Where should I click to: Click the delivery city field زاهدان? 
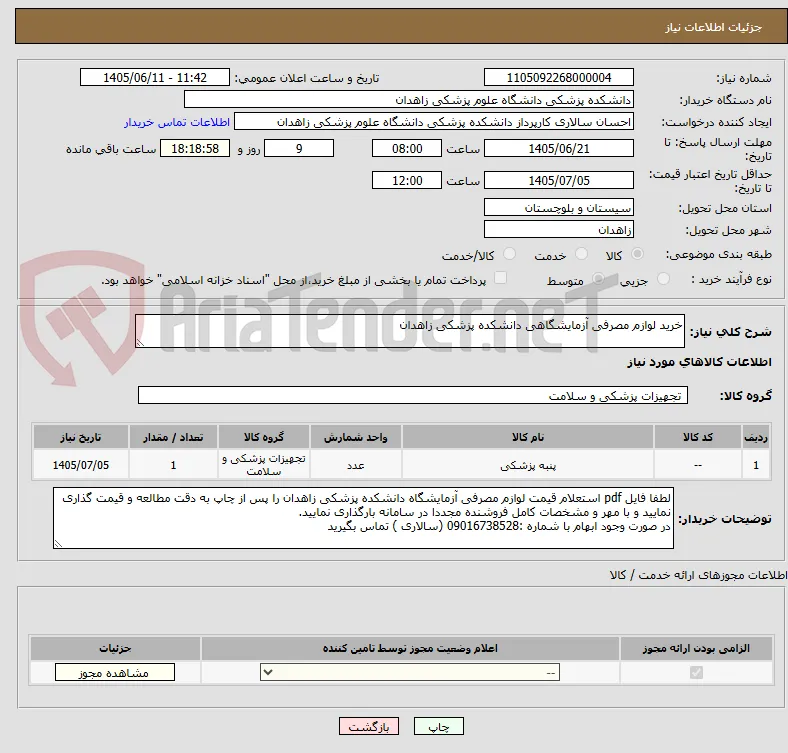(x=558, y=229)
